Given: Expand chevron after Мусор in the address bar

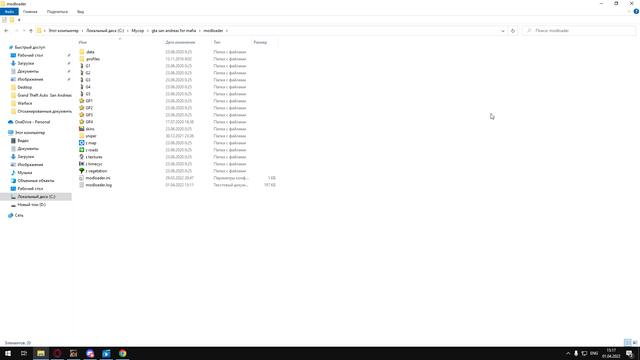Looking at the screenshot, I should 148,31.
